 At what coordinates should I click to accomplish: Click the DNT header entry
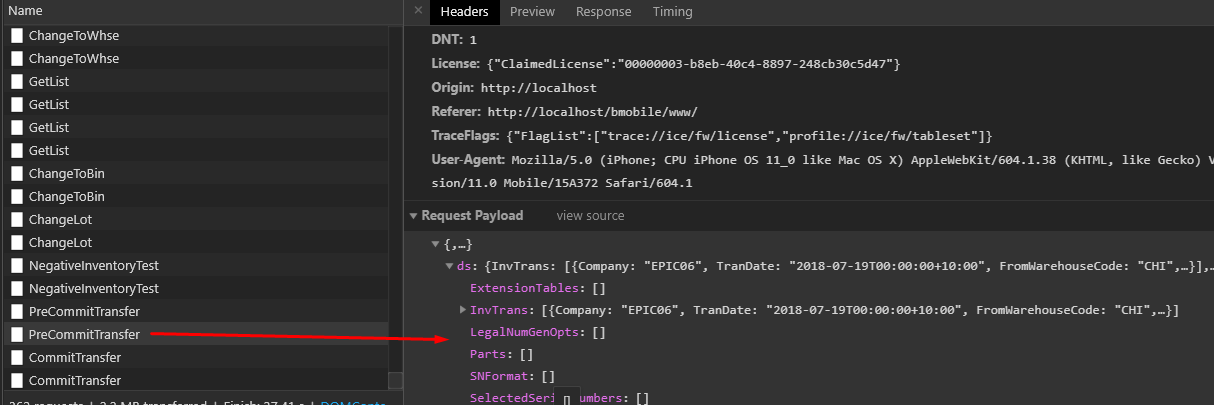(x=454, y=40)
